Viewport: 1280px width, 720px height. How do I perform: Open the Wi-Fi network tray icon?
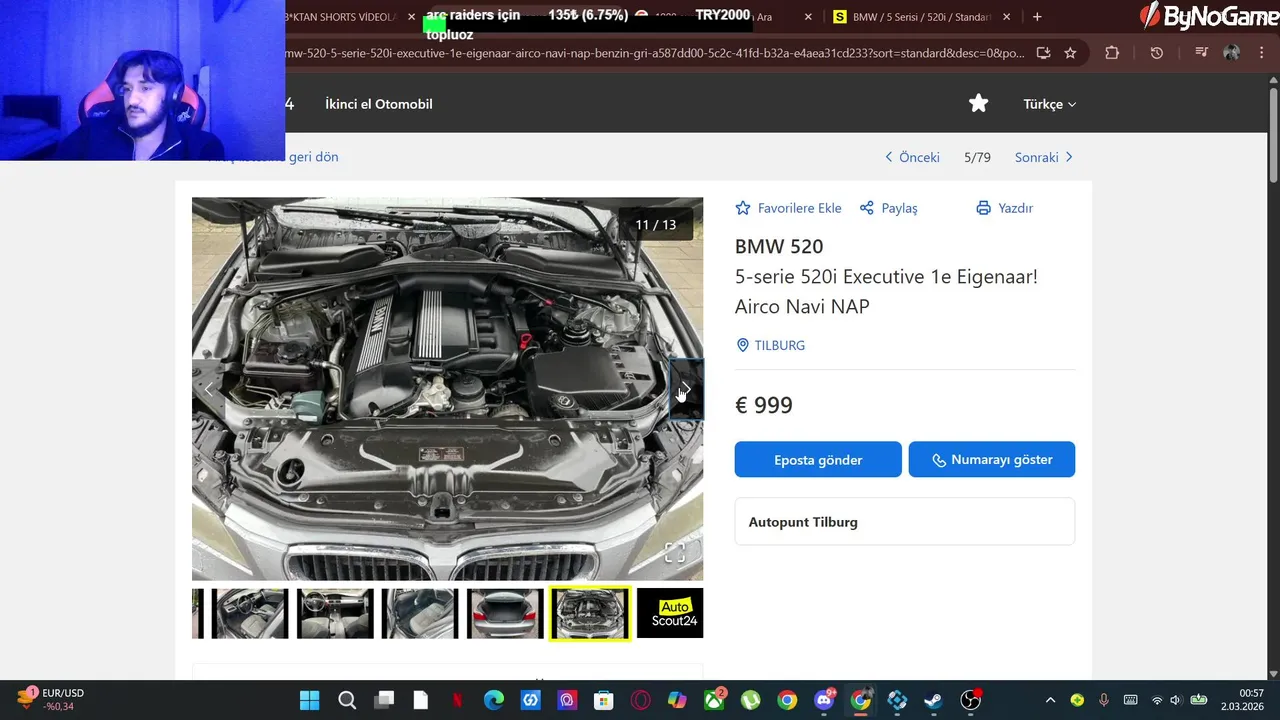pos(1157,700)
